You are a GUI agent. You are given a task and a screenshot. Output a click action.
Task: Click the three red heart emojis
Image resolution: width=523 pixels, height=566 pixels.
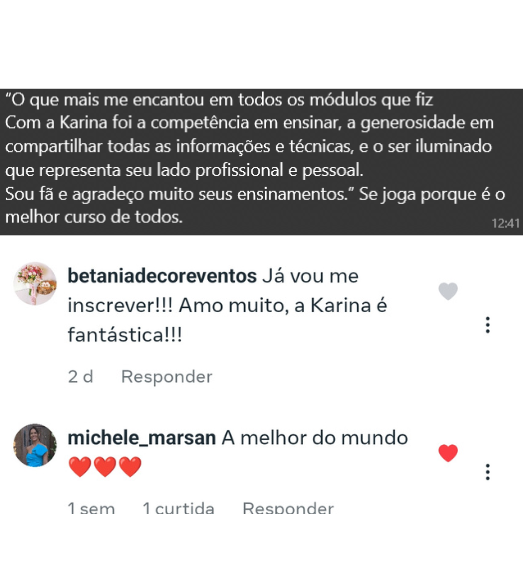tap(105, 467)
